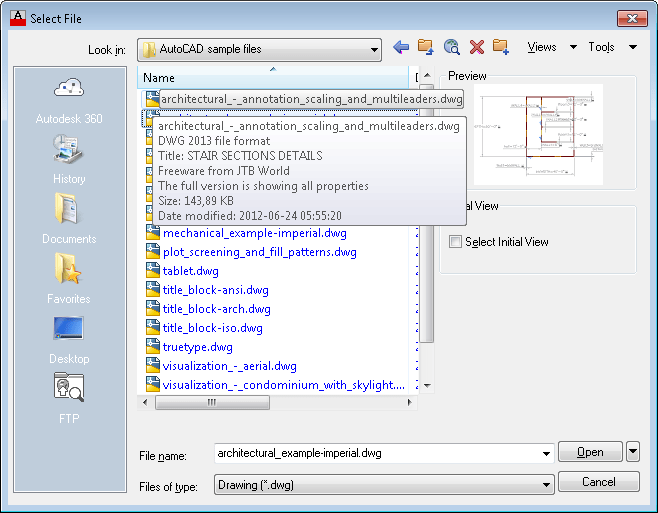This screenshot has width=658, height=513.
Task: Click the Search the Web icon
Action: (452, 47)
